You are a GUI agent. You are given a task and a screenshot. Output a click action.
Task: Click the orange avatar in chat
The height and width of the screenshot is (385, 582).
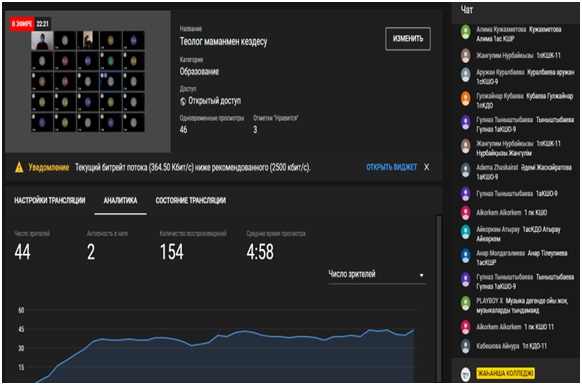[465, 98]
